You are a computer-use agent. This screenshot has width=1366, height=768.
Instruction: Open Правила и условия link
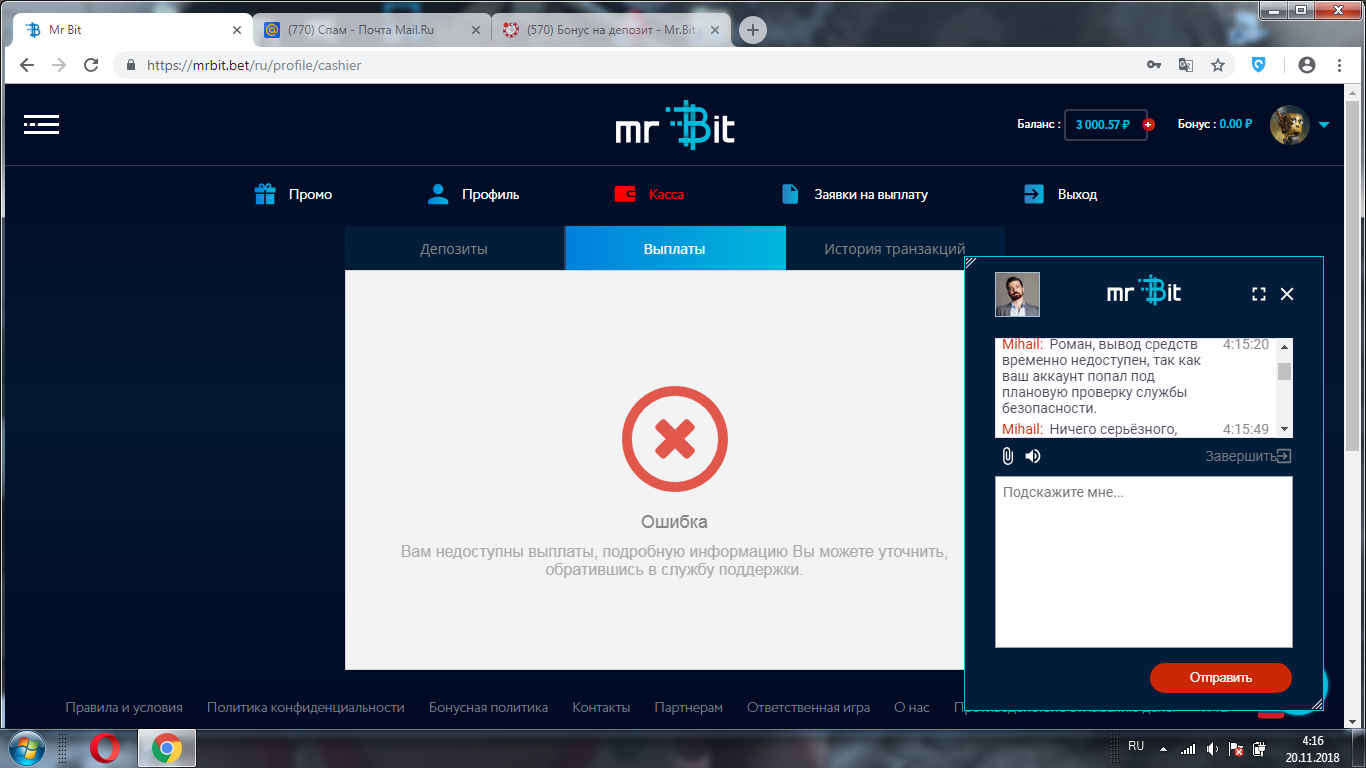(x=124, y=707)
